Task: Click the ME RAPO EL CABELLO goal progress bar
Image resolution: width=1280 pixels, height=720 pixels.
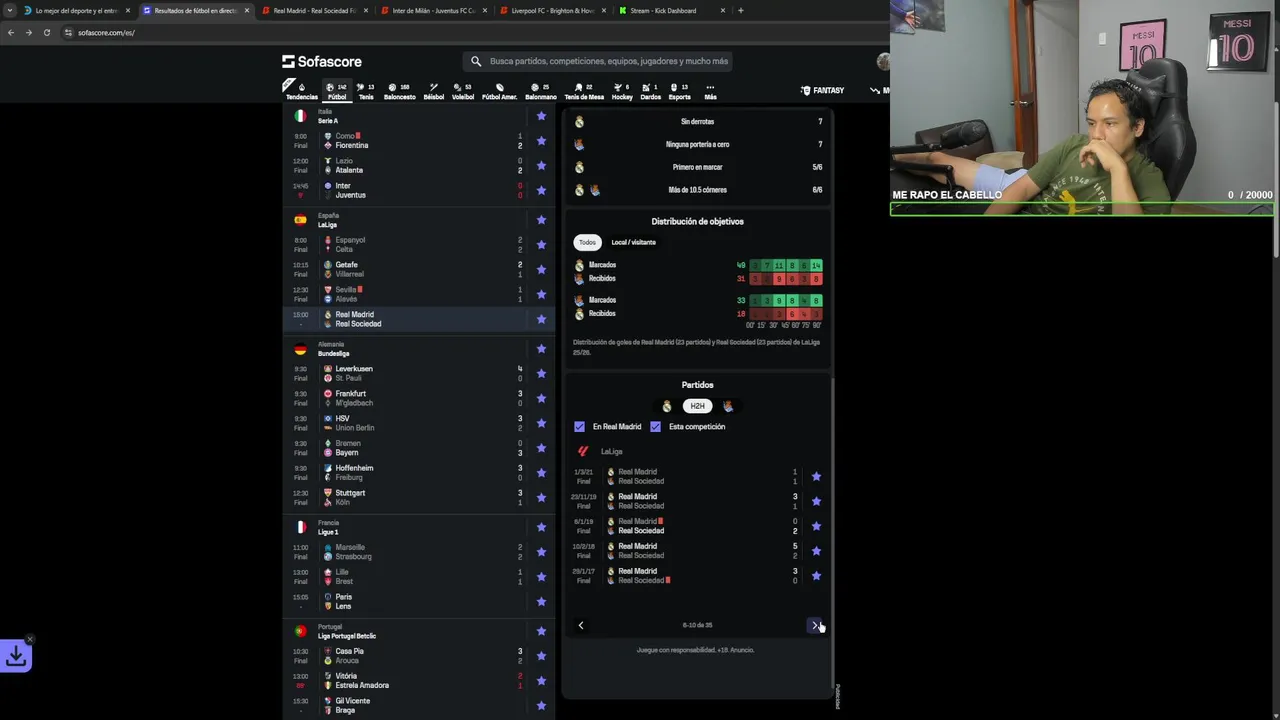Action: tap(1082, 210)
